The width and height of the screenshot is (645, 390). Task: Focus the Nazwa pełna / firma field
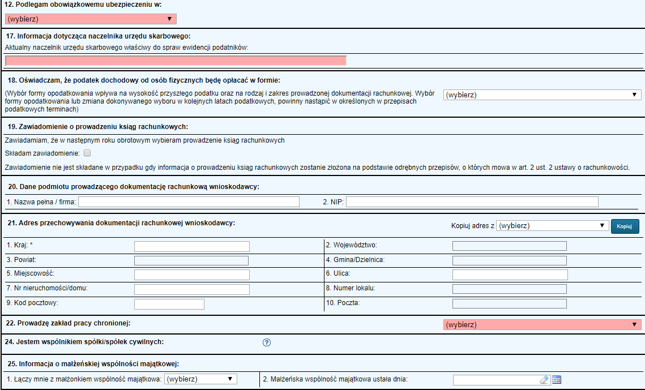pyautogui.click(x=189, y=202)
